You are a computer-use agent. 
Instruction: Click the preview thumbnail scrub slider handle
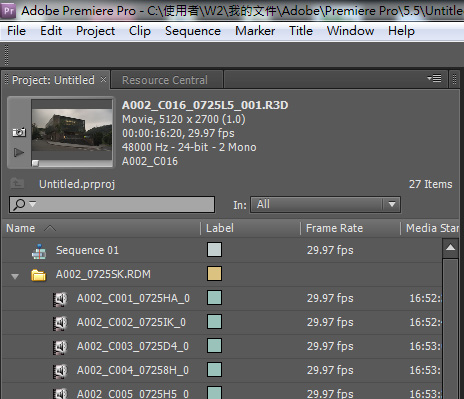click(x=35, y=163)
